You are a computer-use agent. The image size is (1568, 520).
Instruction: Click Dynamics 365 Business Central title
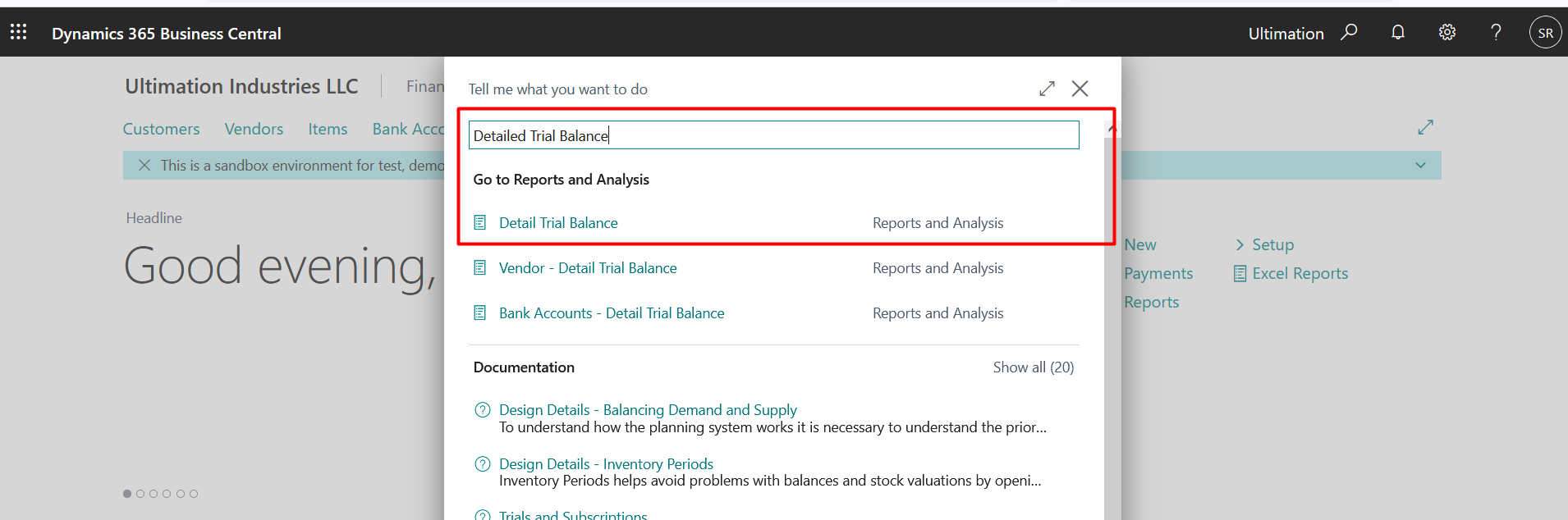pos(167,34)
